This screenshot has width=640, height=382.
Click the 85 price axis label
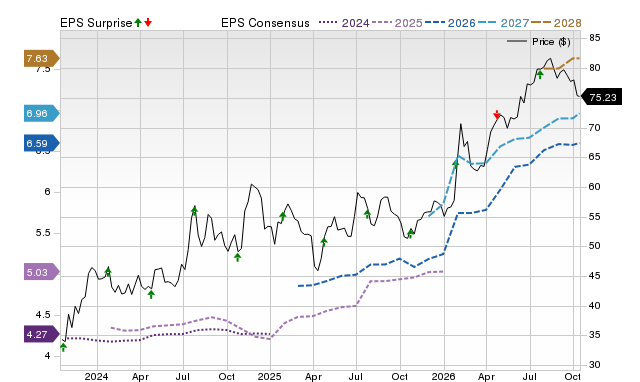(x=595, y=38)
